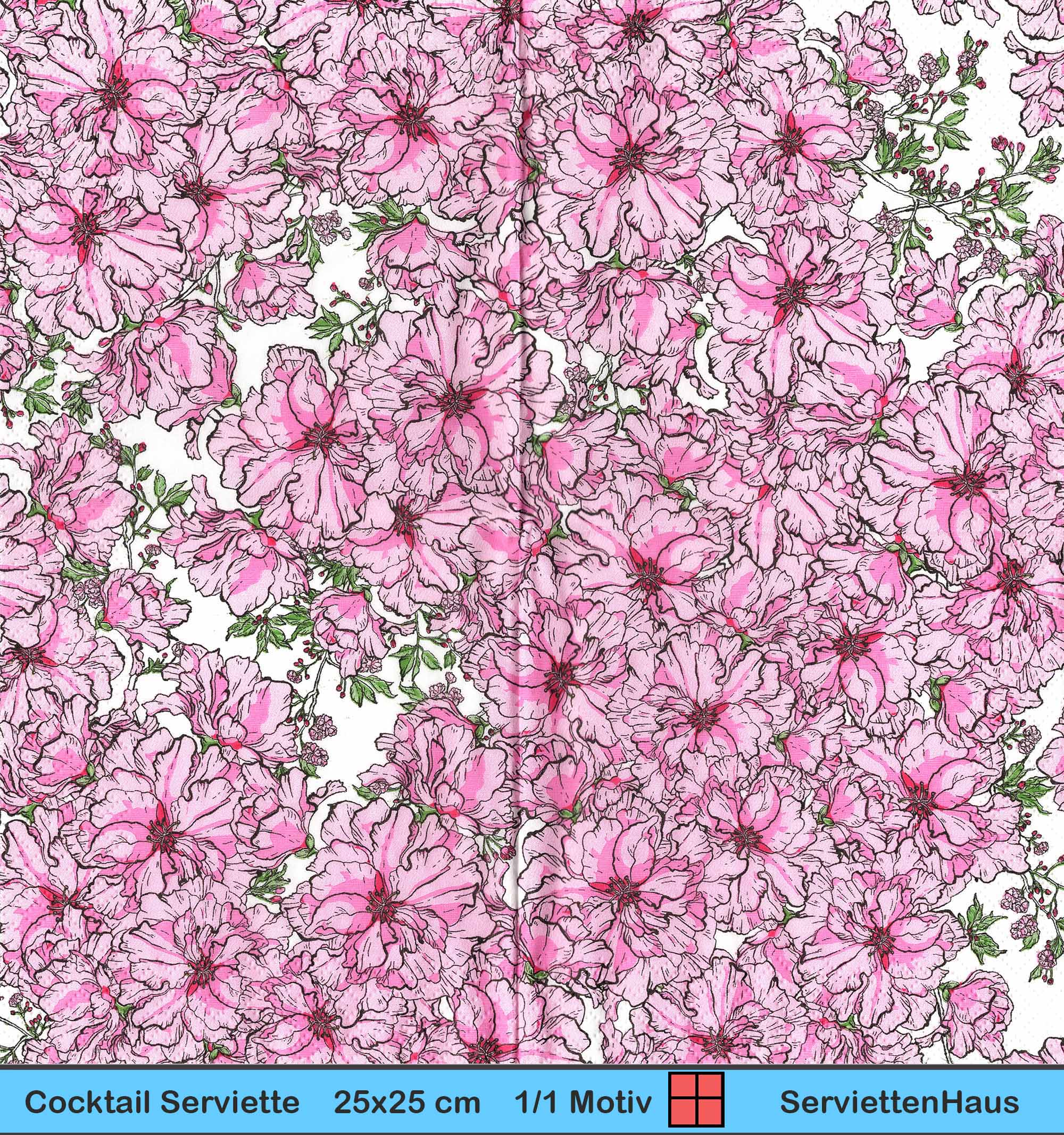Click the "Cocktail Serviette" label

coord(162,1103)
